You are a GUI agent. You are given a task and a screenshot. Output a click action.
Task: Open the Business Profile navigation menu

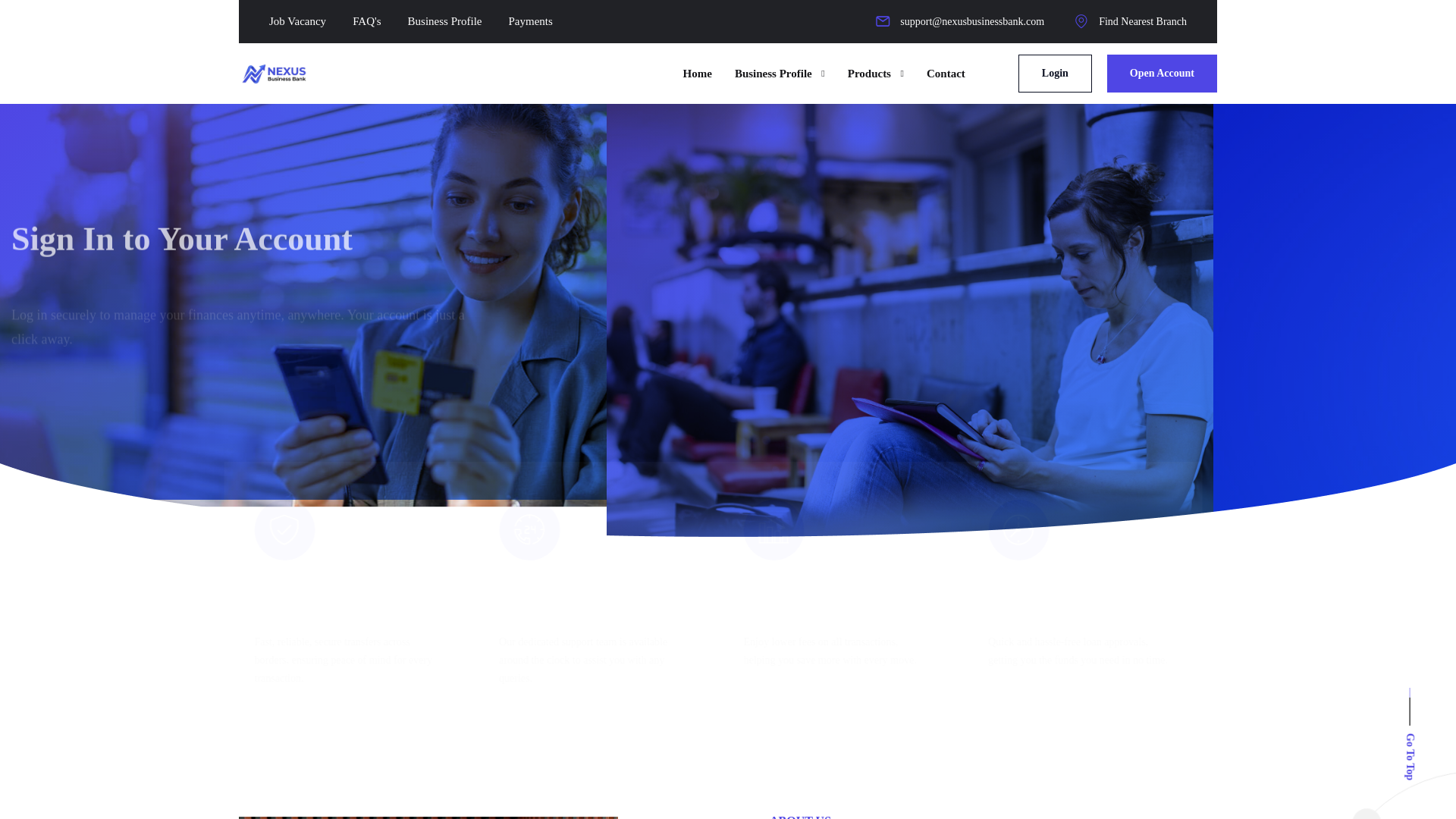tap(773, 74)
